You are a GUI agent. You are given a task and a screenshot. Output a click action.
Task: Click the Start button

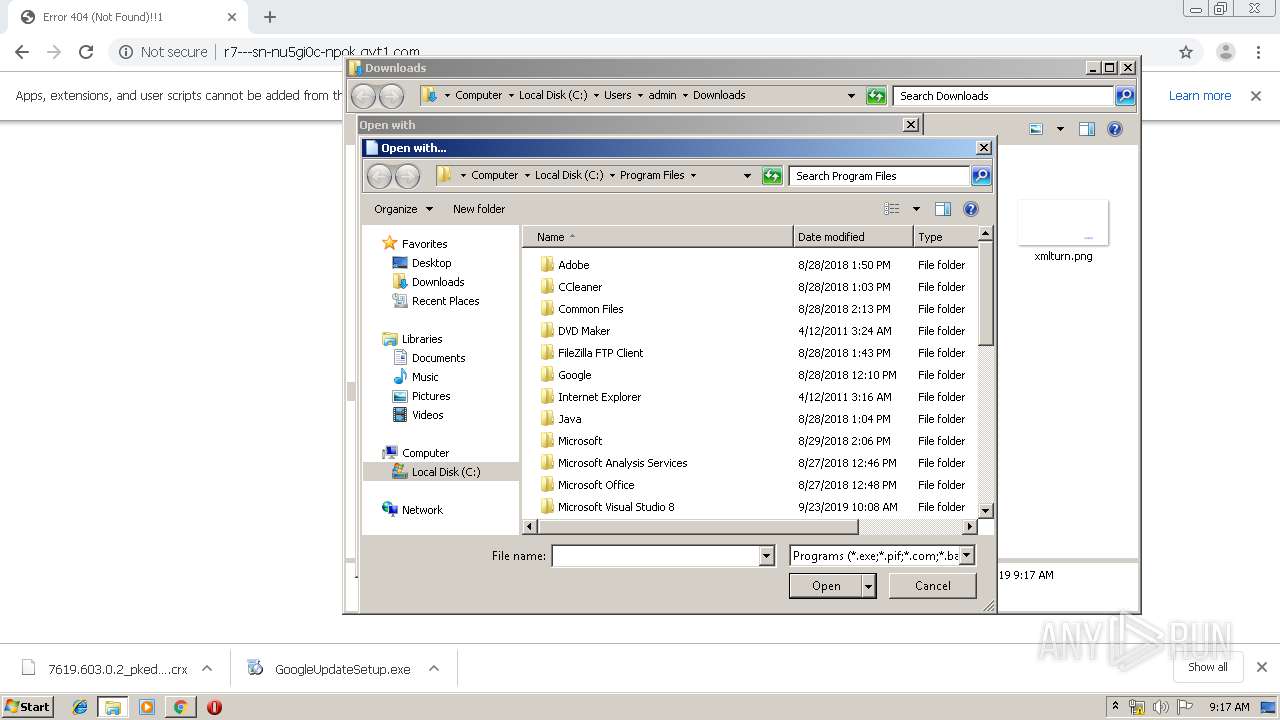28,707
